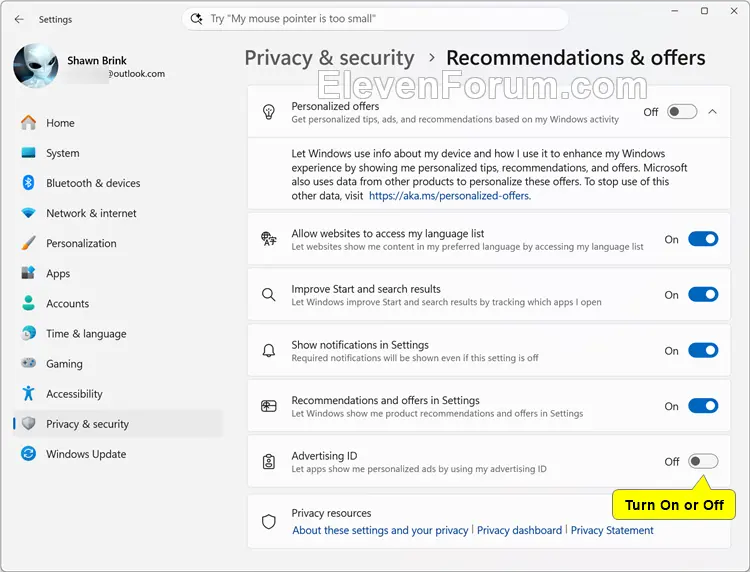
Task: Click the bell icon for notifications setting
Action: click(269, 351)
